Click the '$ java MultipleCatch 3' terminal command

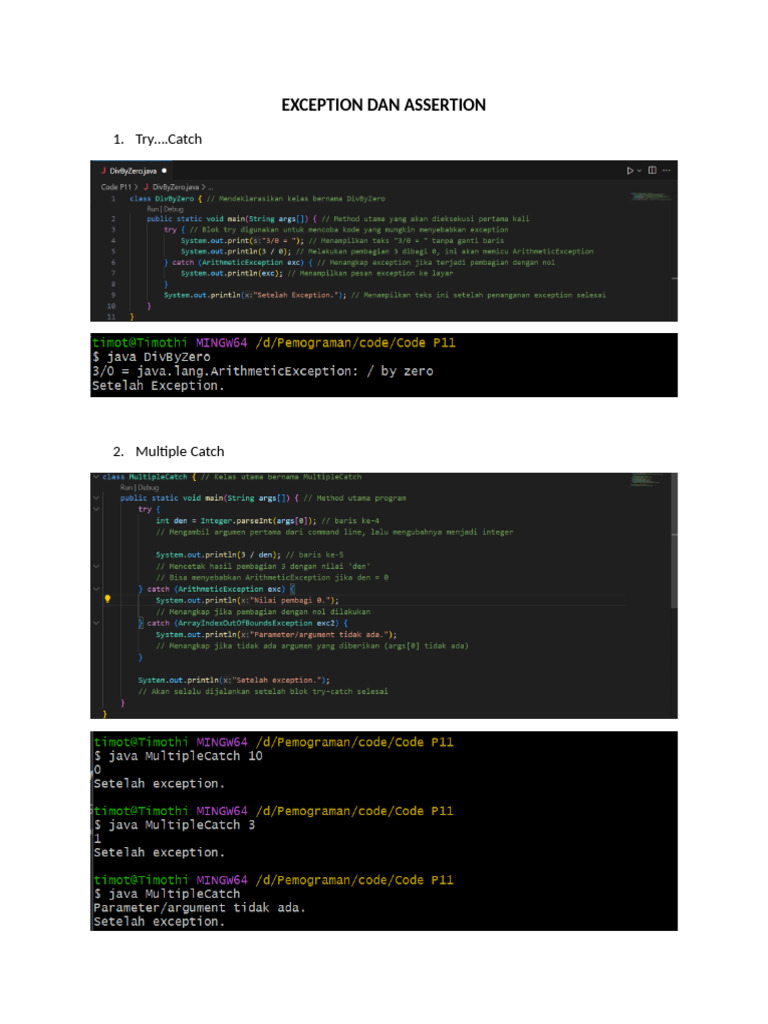tap(174, 825)
